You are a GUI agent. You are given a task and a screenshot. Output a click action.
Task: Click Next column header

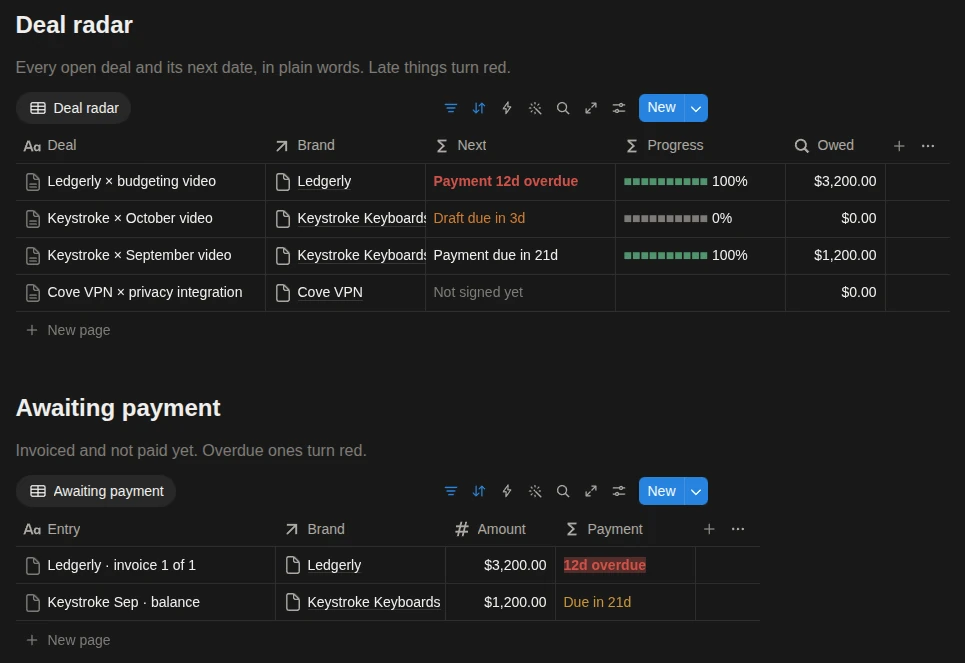coord(521,145)
